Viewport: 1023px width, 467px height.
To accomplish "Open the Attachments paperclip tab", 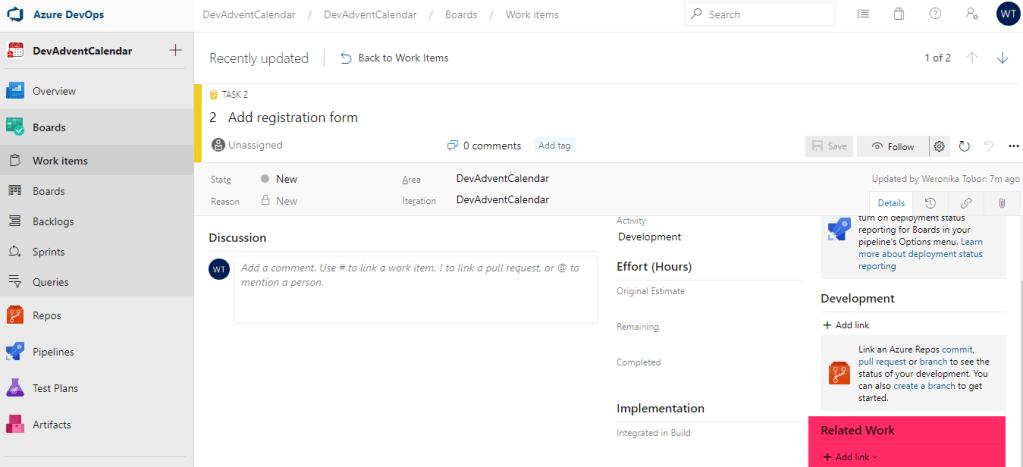I will click(1001, 203).
